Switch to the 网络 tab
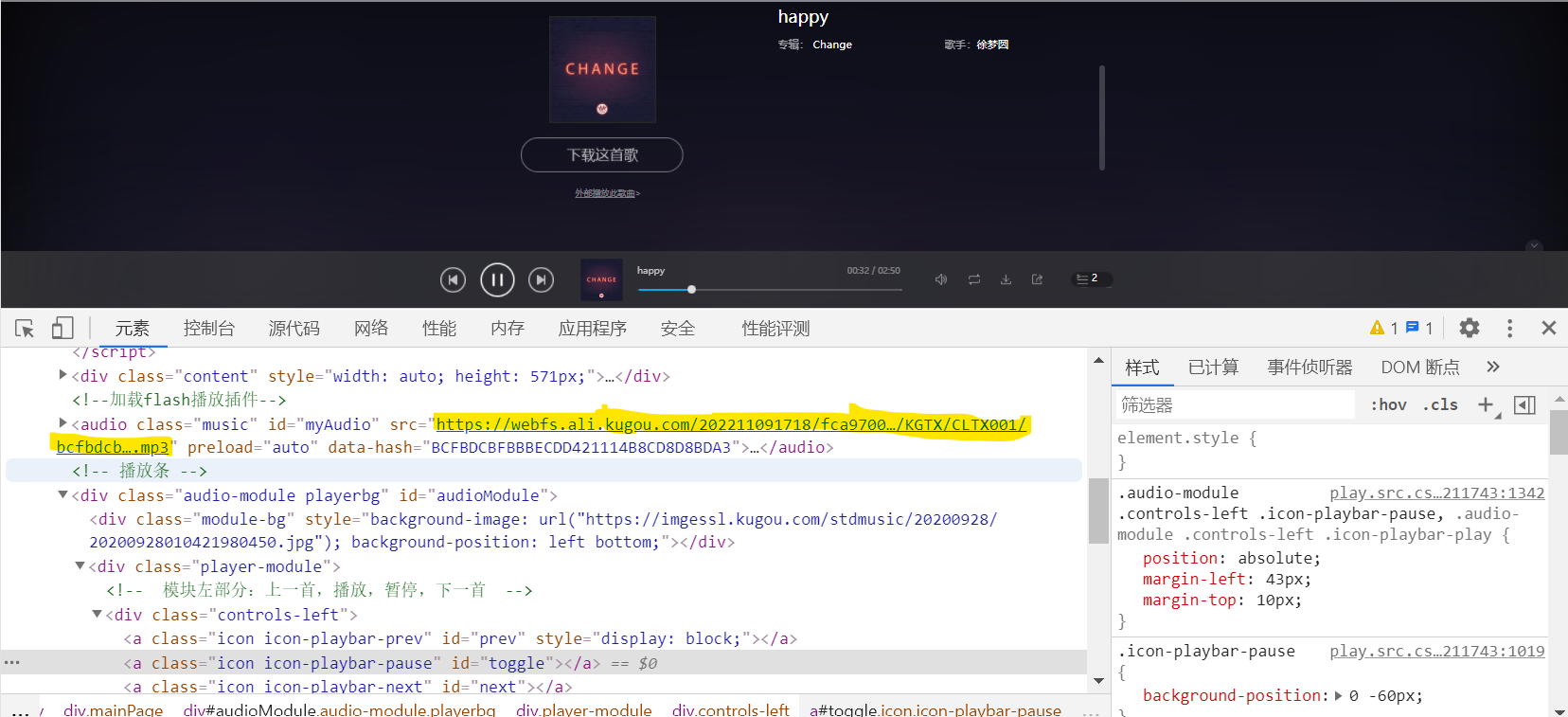Viewport: 1568px width, 717px height. (371, 329)
